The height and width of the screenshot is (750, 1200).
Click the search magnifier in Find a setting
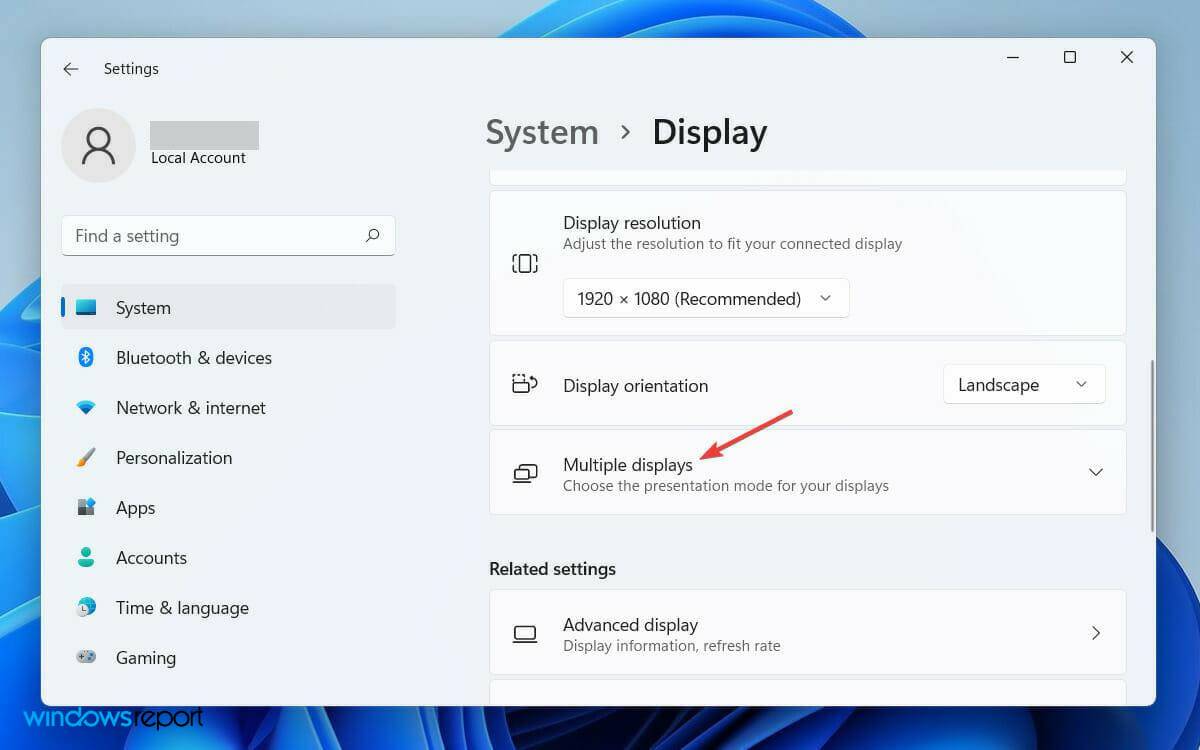371,235
